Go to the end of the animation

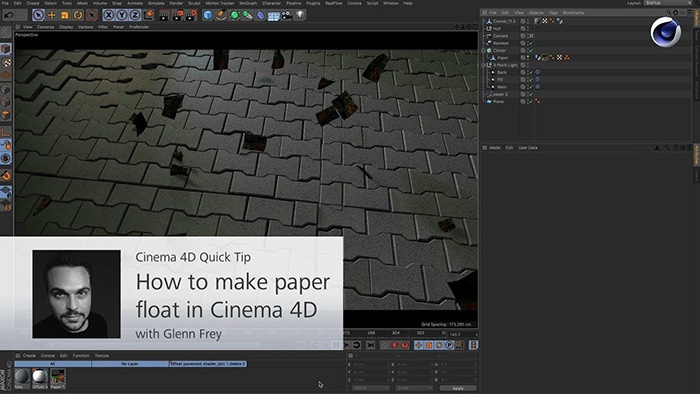click(x=371, y=345)
